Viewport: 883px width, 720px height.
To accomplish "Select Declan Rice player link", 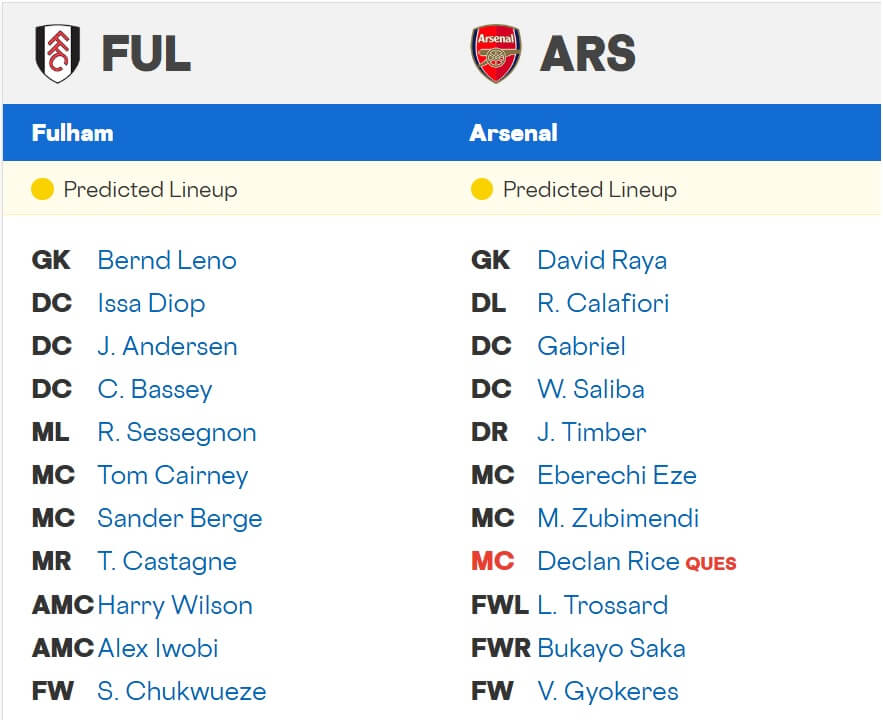I will [608, 561].
